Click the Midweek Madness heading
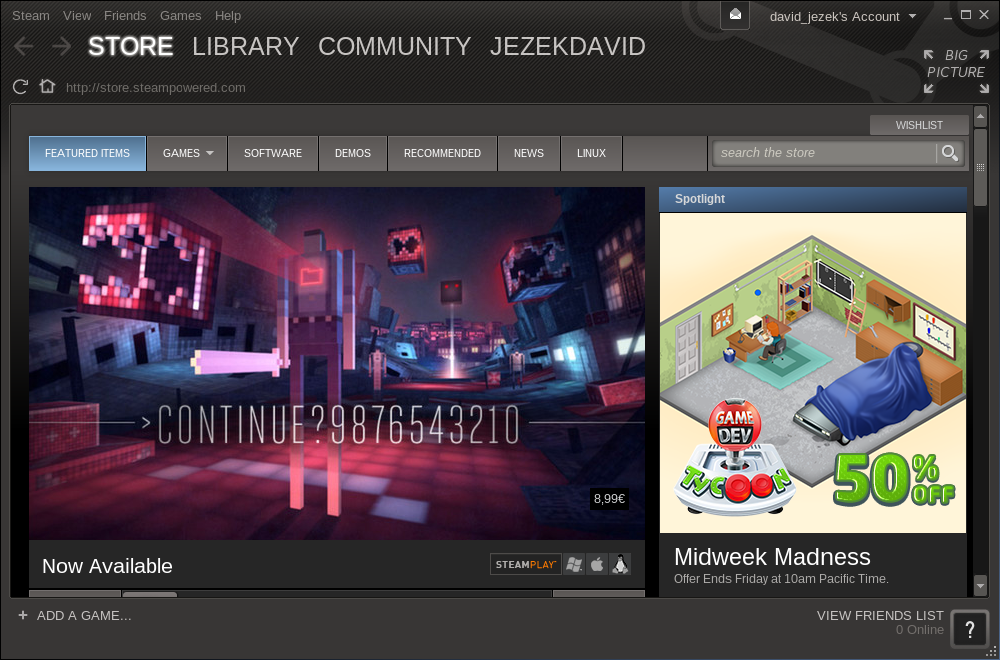 [772, 557]
